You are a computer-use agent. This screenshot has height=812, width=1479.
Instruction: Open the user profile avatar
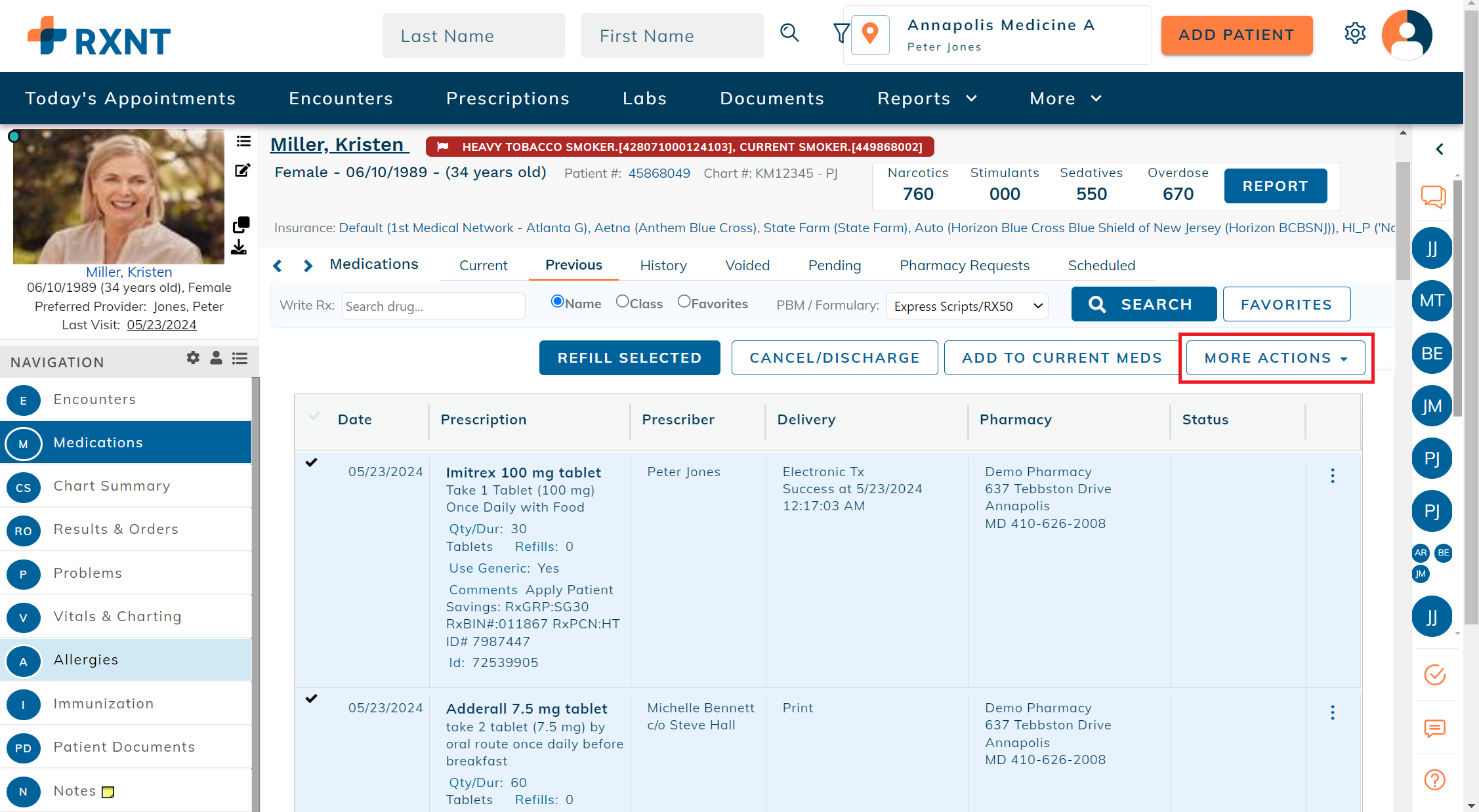(x=1407, y=35)
